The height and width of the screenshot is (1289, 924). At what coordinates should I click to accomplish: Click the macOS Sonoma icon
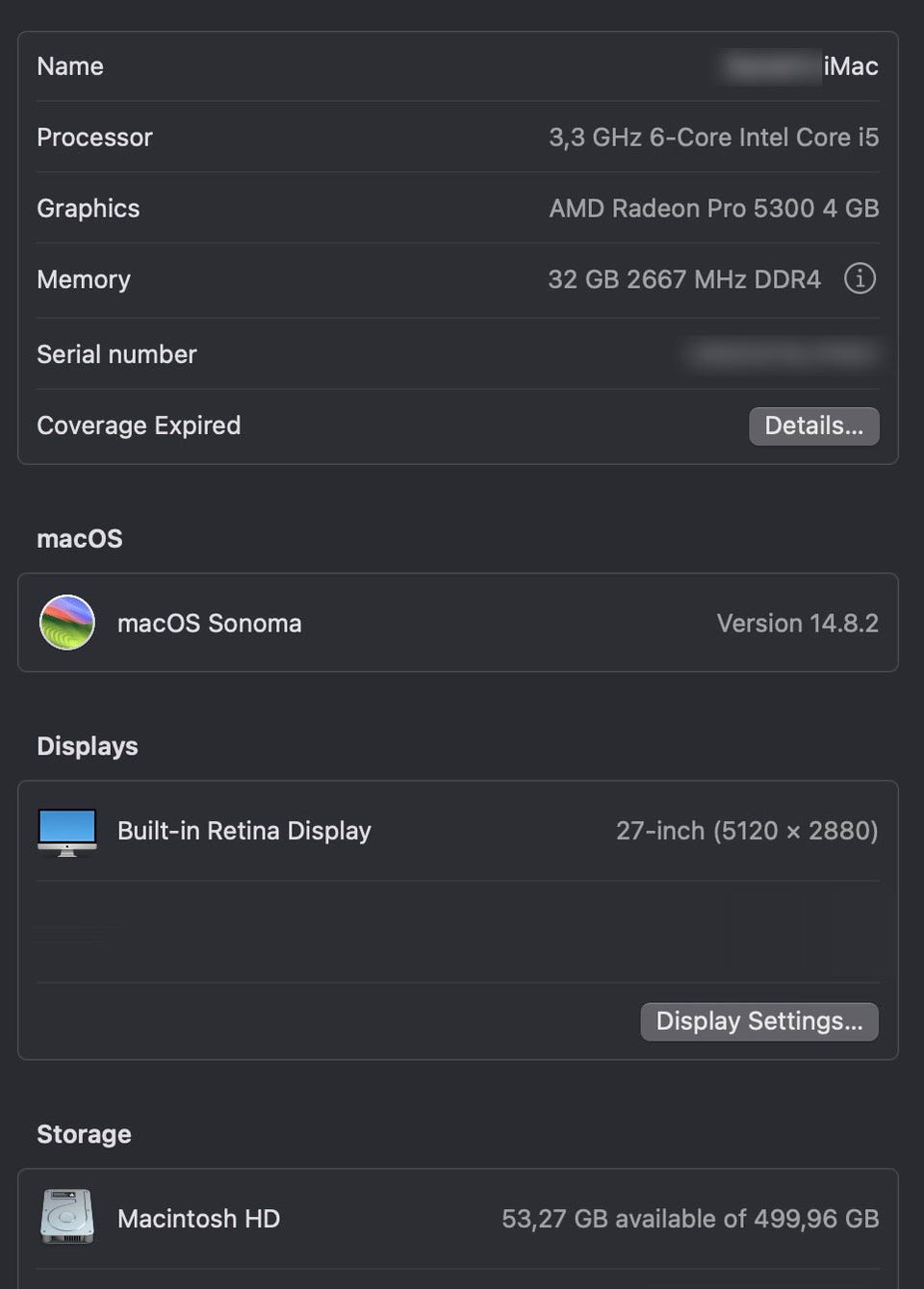[66, 623]
